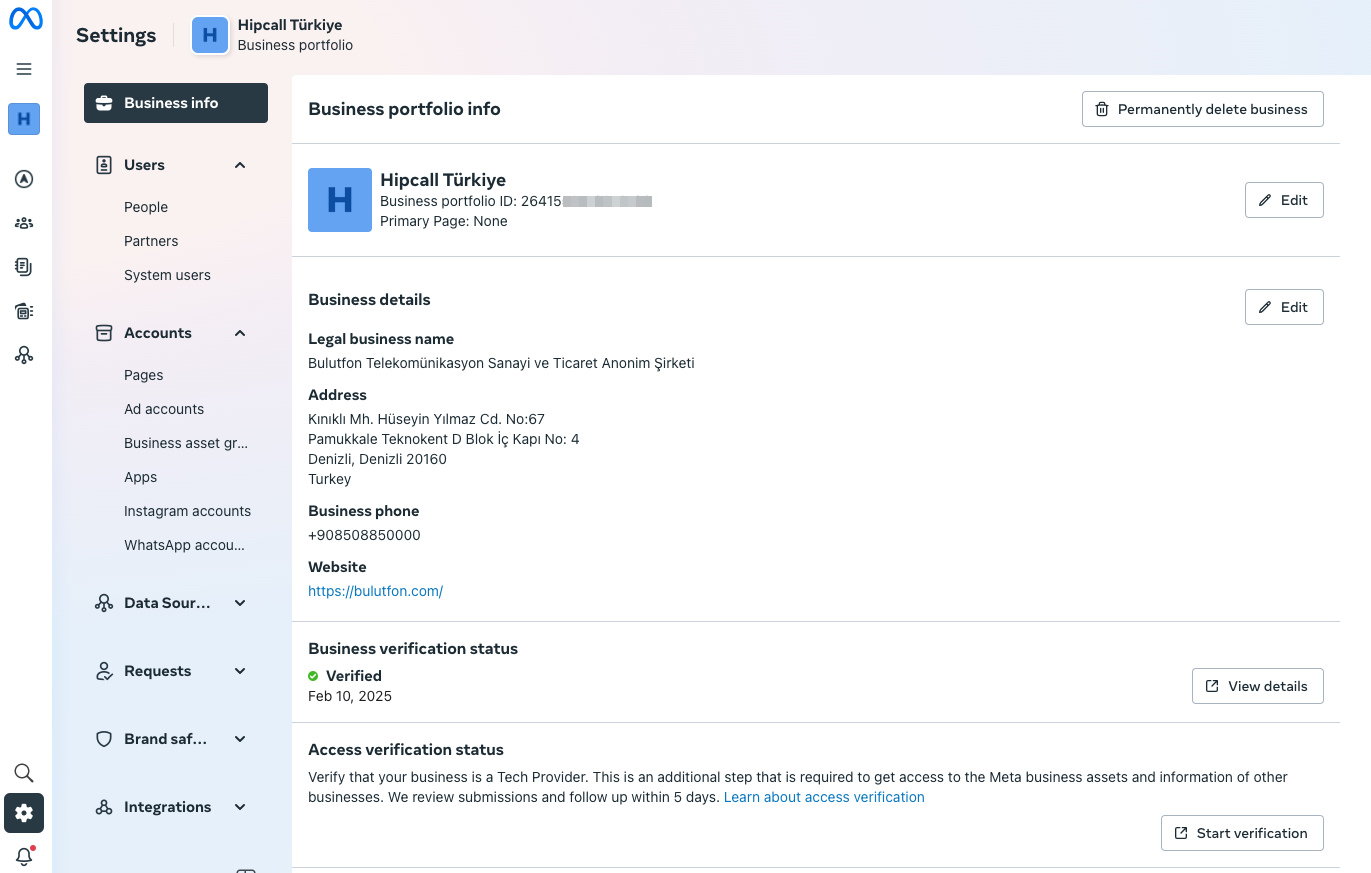Edit the Hipcall Türkiye portfolio info

pos(1284,200)
